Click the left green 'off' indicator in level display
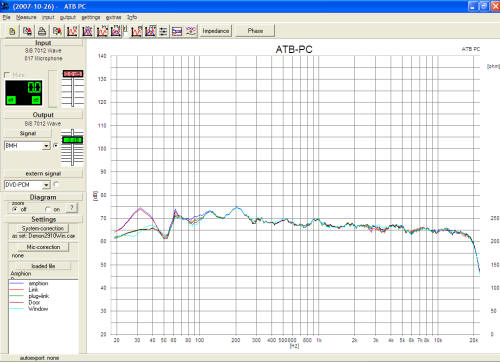 point(11,100)
